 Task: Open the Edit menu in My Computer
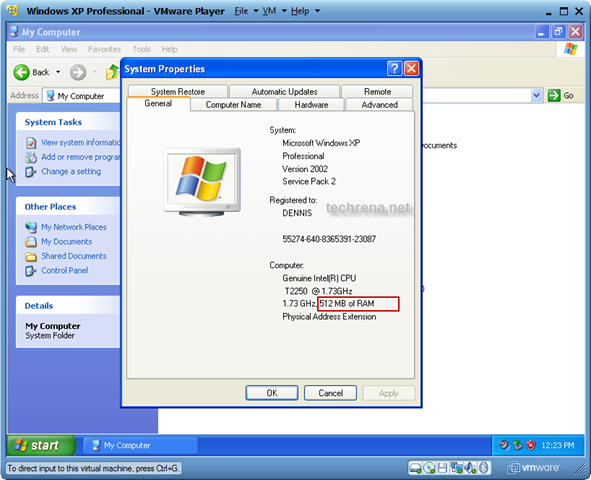point(43,49)
